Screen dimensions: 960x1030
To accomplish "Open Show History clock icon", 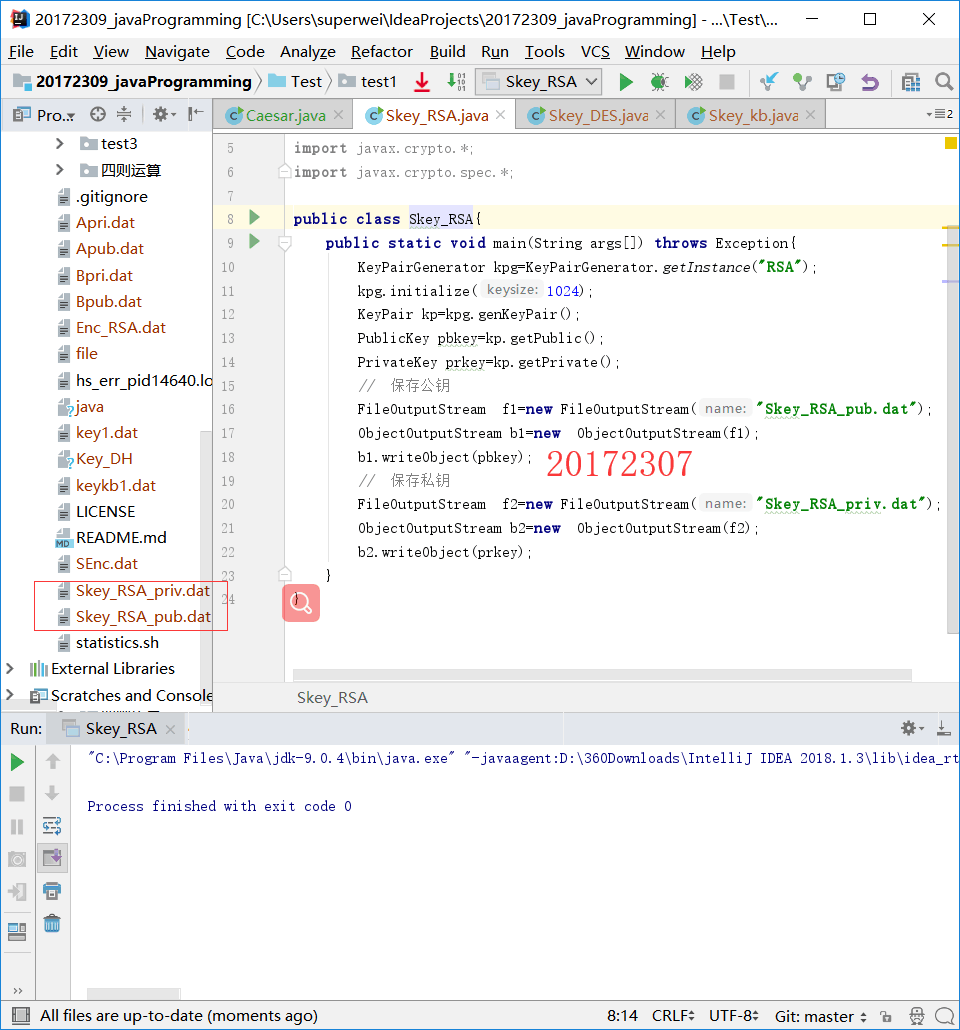I will [836, 82].
